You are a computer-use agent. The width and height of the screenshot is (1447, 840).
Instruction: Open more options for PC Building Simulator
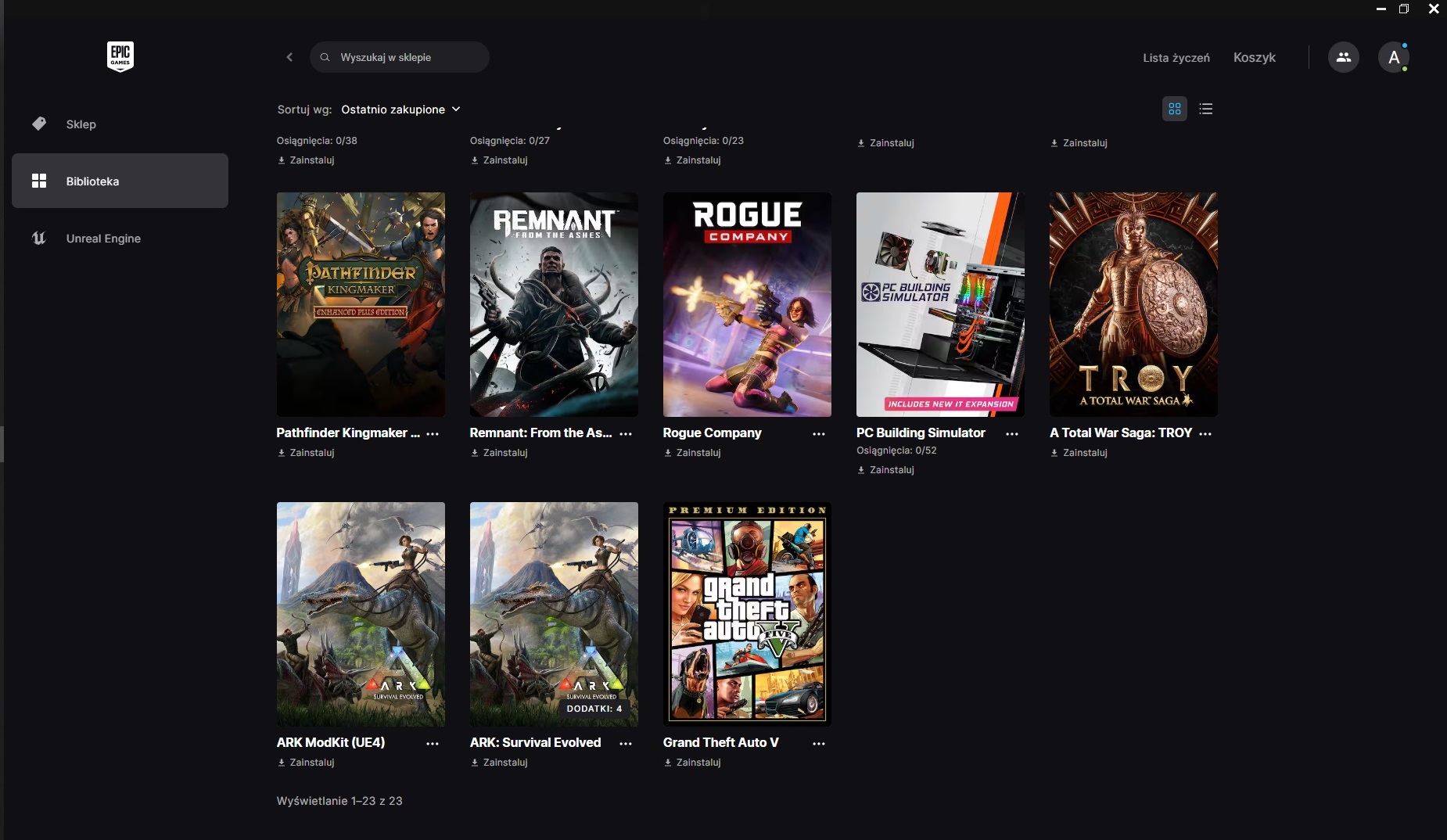1012,433
